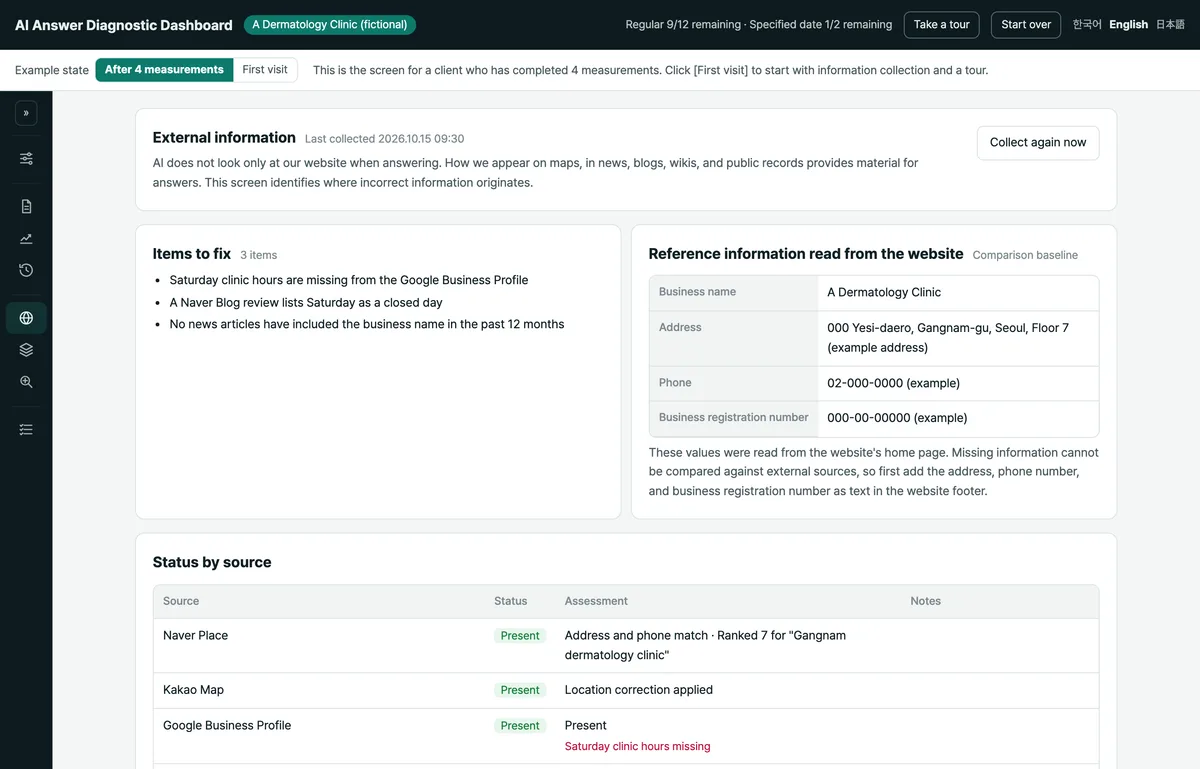Click the 'Take a tour' button
The width and height of the screenshot is (1200, 769).
(941, 25)
